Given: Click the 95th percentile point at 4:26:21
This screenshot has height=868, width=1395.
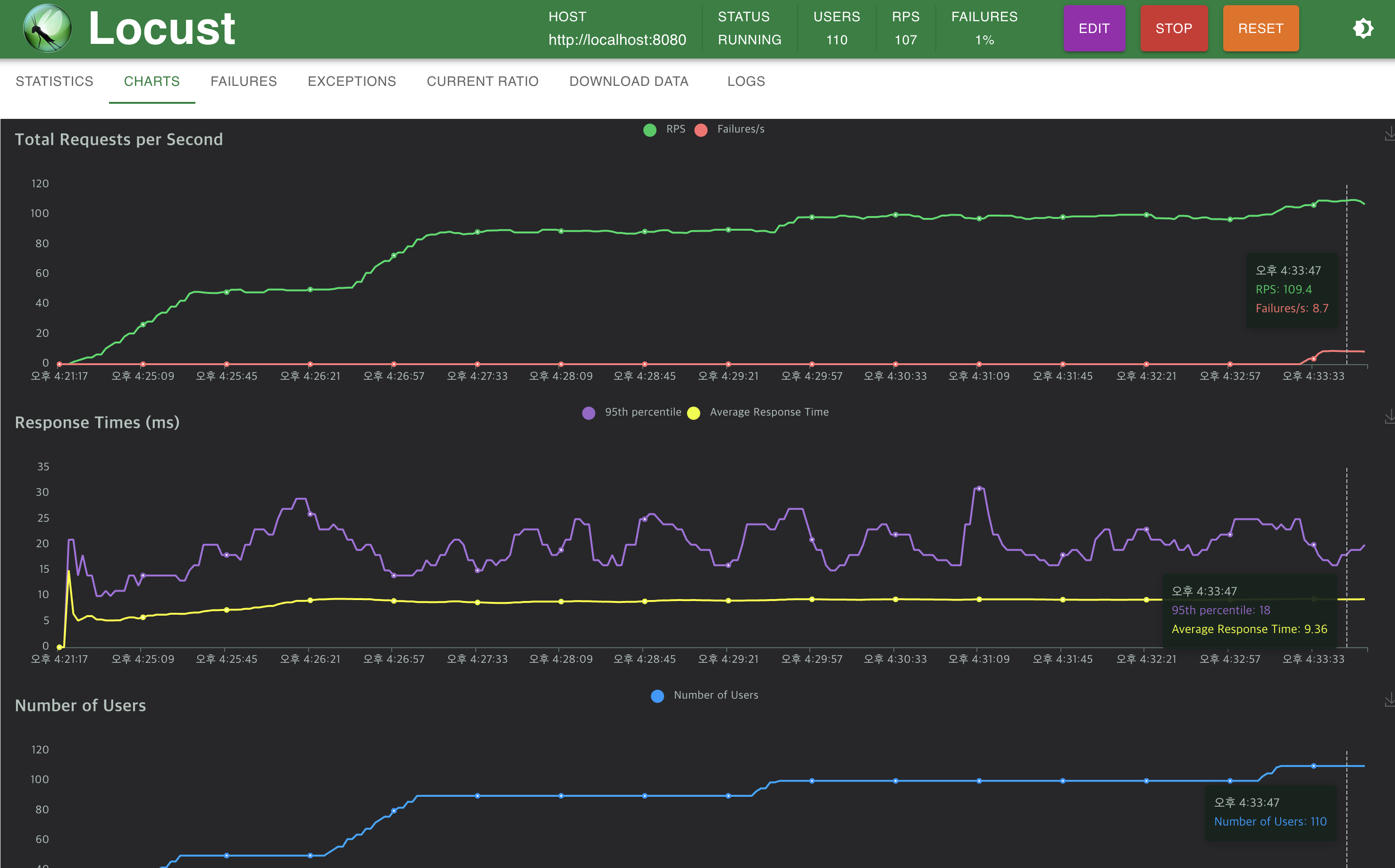Looking at the screenshot, I should coord(310,514).
